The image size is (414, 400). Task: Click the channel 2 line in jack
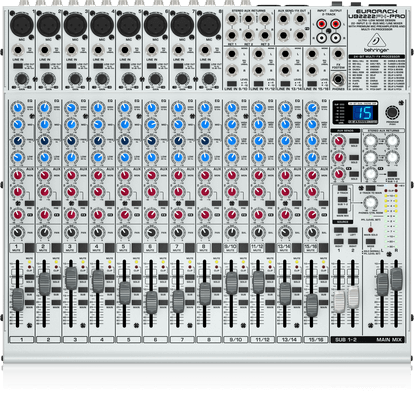[x=45, y=51]
